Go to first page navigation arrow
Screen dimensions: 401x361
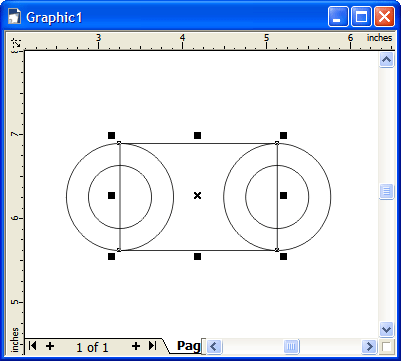point(32,346)
